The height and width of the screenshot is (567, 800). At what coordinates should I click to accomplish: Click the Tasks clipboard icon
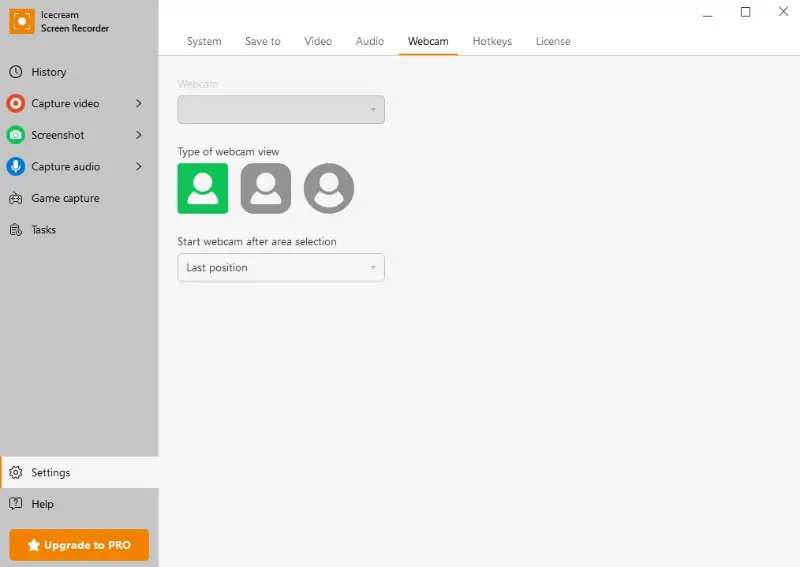(x=16, y=230)
